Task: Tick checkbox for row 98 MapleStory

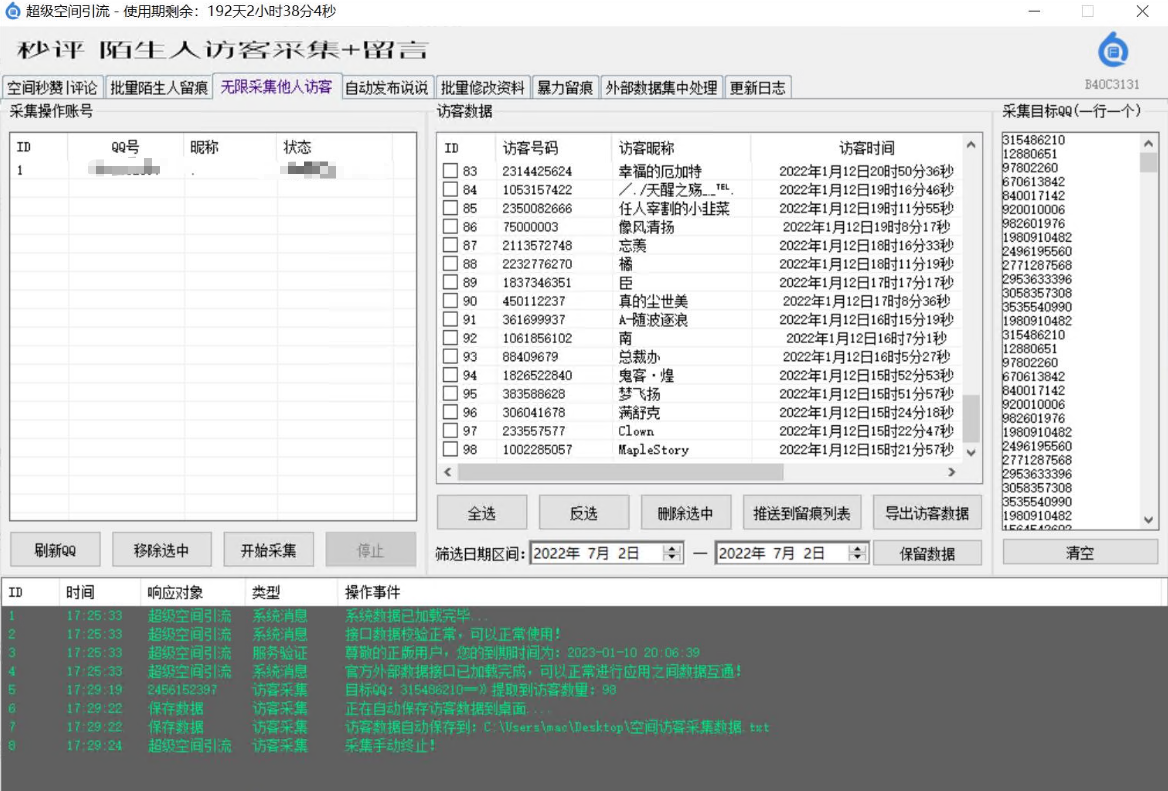Action: pyautogui.click(x=450, y=449)
